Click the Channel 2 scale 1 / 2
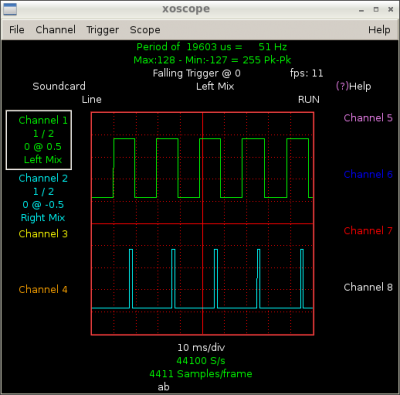 point(43,192)
